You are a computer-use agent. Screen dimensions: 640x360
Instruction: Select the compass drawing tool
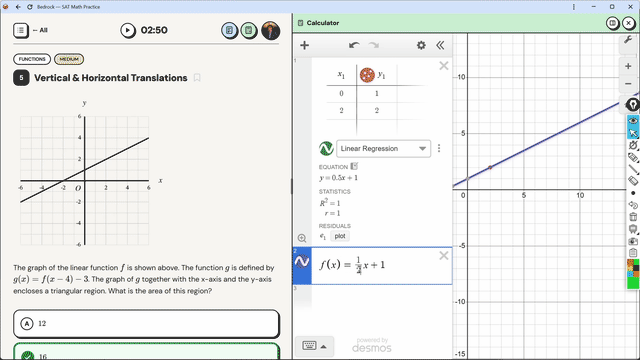point(633,145)
